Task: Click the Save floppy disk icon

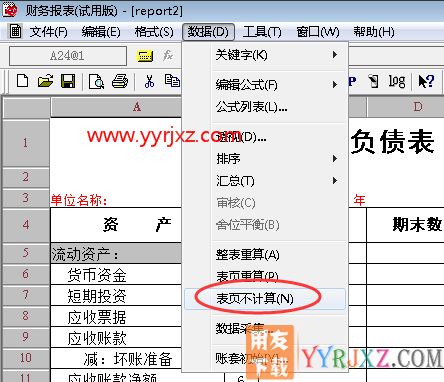Action: coord(68,81)
